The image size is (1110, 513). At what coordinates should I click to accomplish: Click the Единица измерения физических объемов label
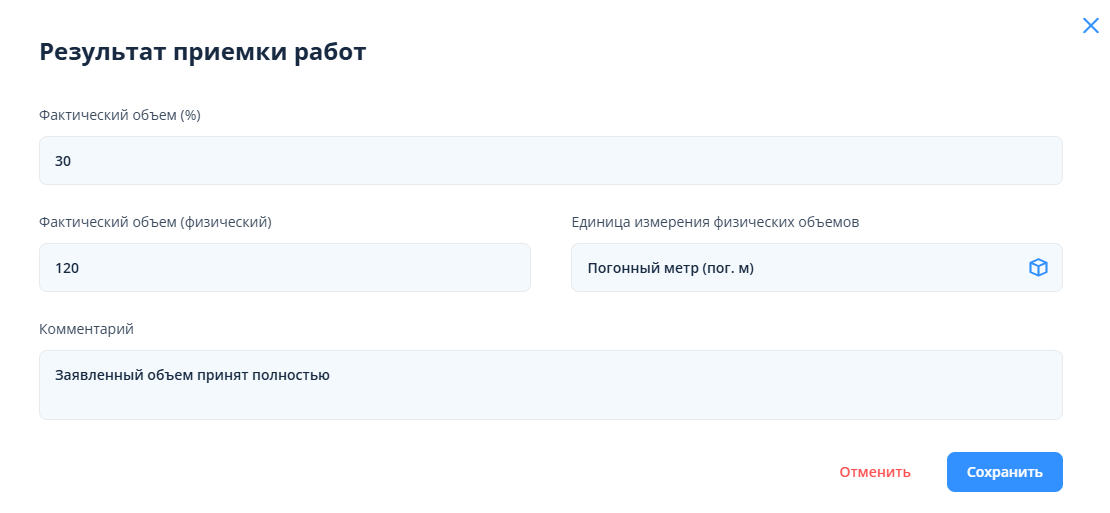[x=715, y=222]
